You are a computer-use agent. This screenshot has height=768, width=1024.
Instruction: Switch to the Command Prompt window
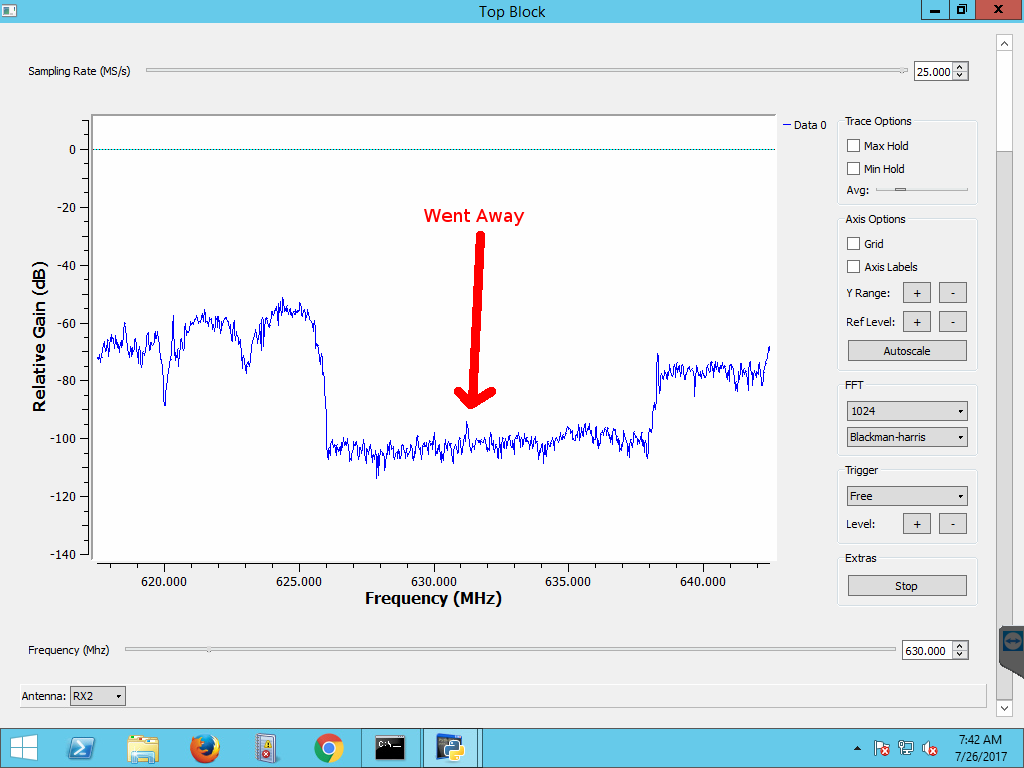coord(390,747)
